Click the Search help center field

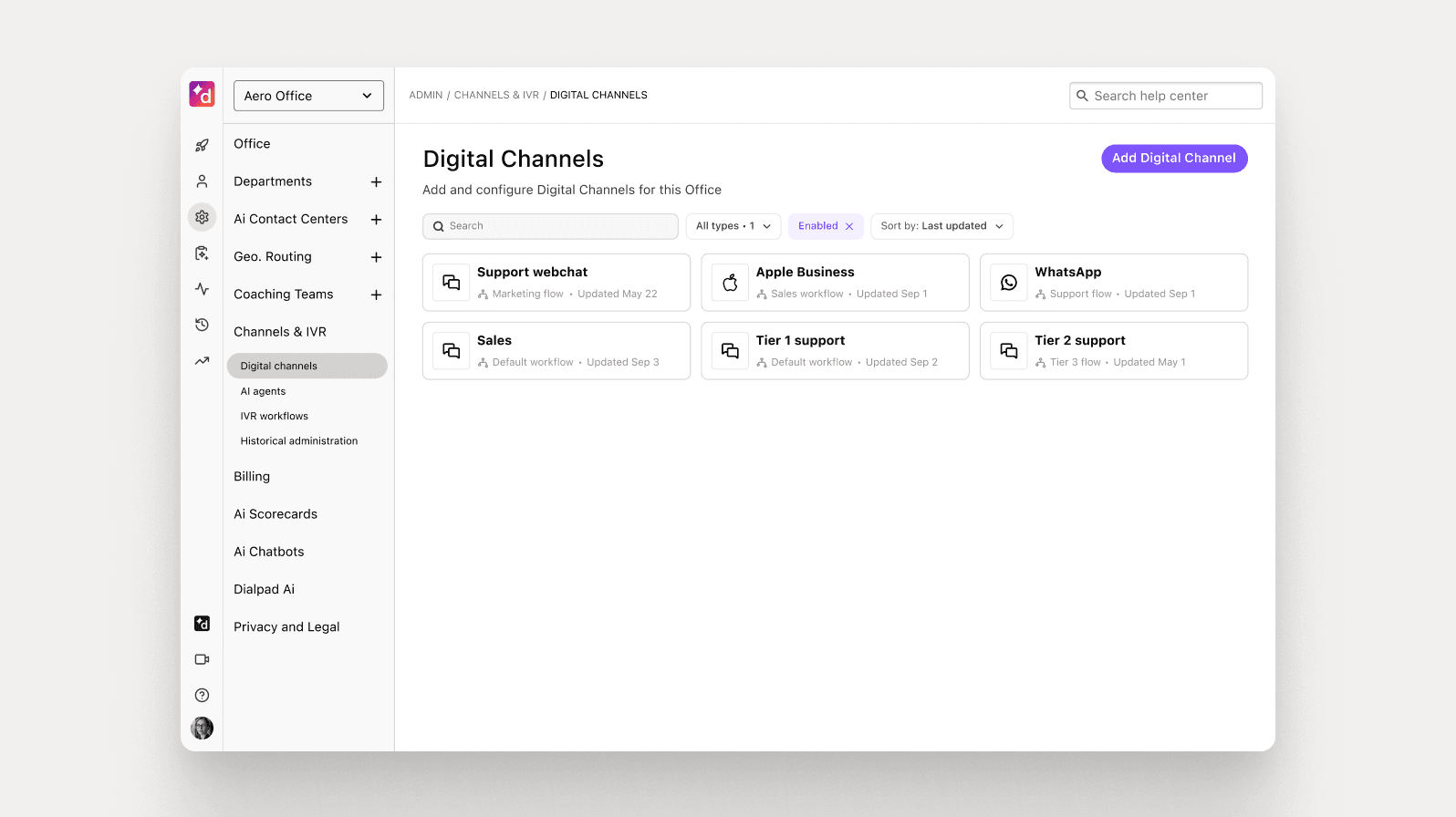coord(1165,96)
